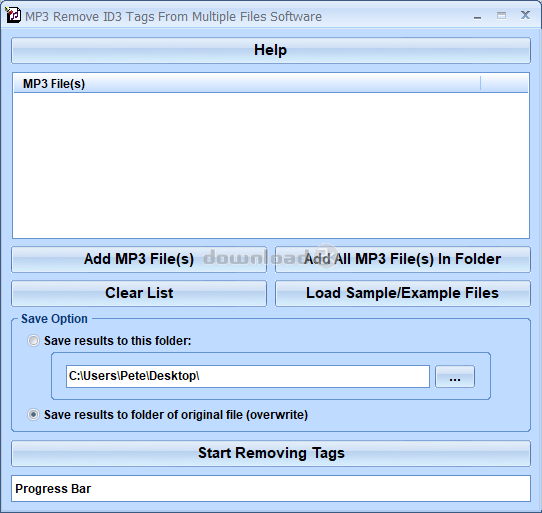Click the output folder path field
Viewport: 542px width, 513px height.
247,376
